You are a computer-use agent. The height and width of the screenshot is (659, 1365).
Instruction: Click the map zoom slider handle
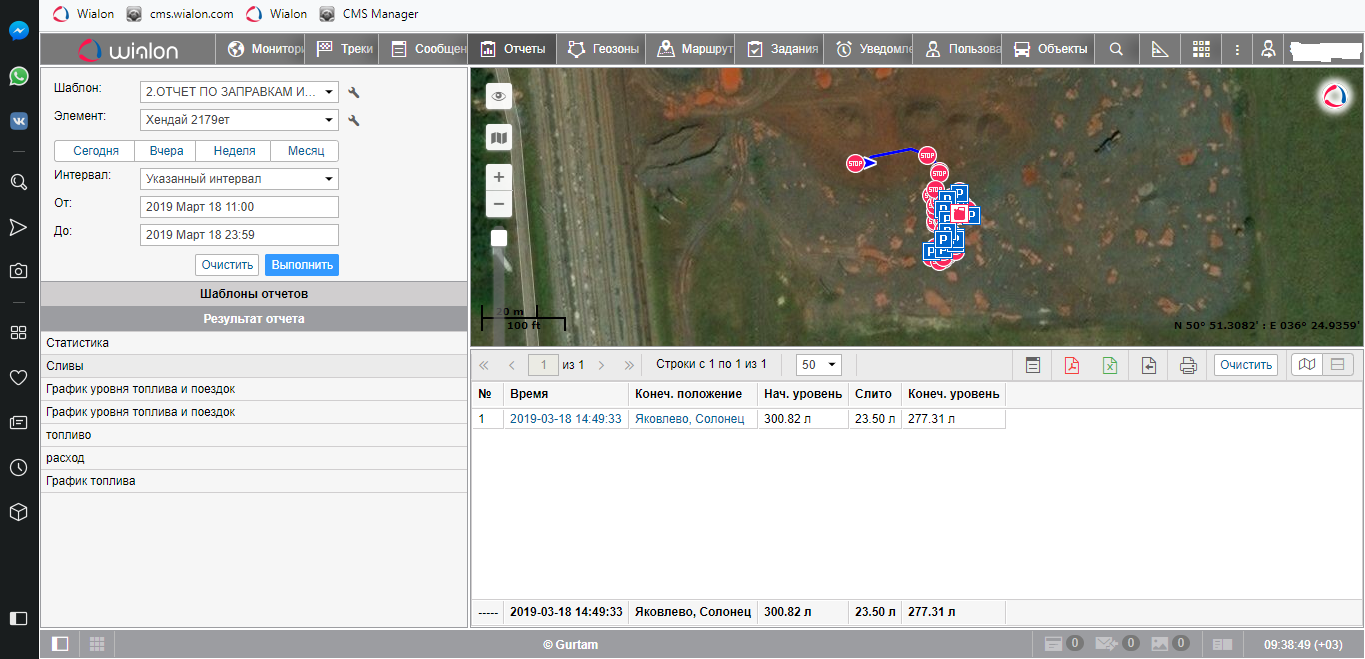click(x=498, y=238)
